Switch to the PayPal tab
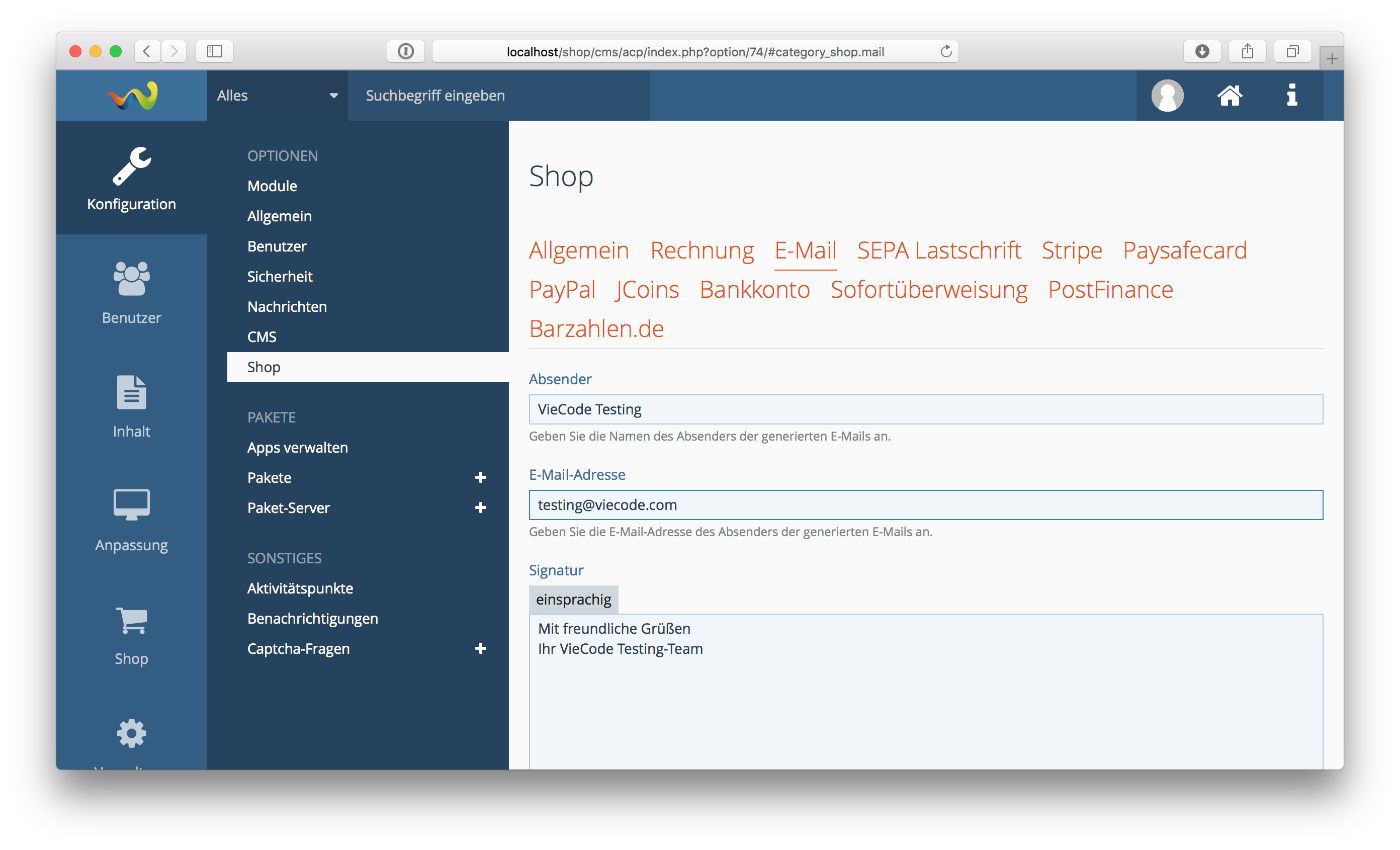The height and width of the screenshot is (850, 1400). click(562, 290)
